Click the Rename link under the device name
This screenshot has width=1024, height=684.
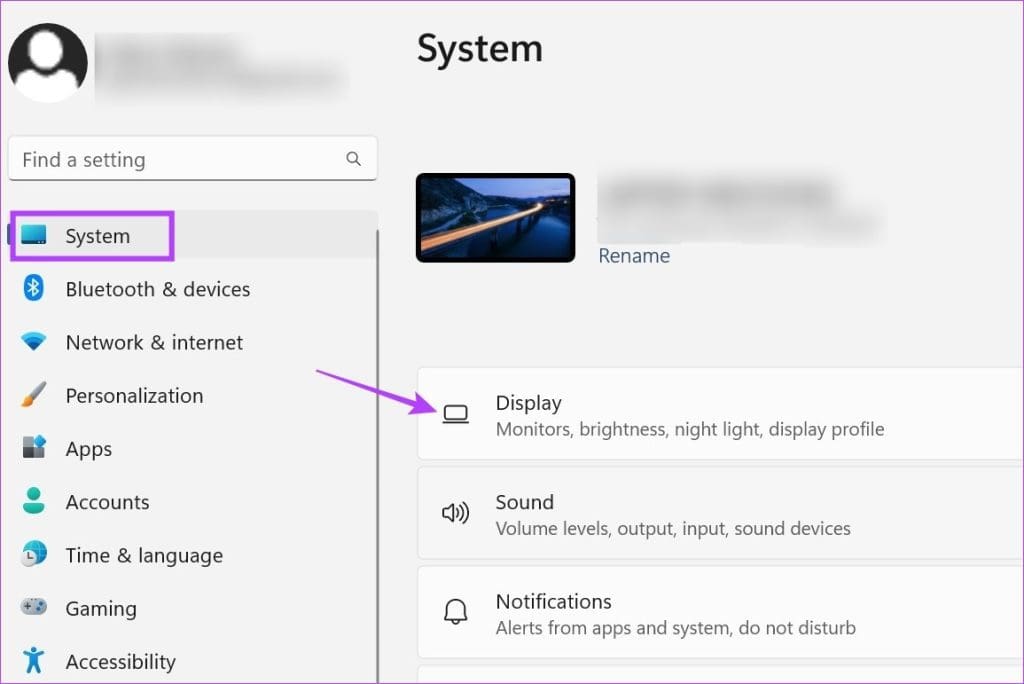pos(634,256)
